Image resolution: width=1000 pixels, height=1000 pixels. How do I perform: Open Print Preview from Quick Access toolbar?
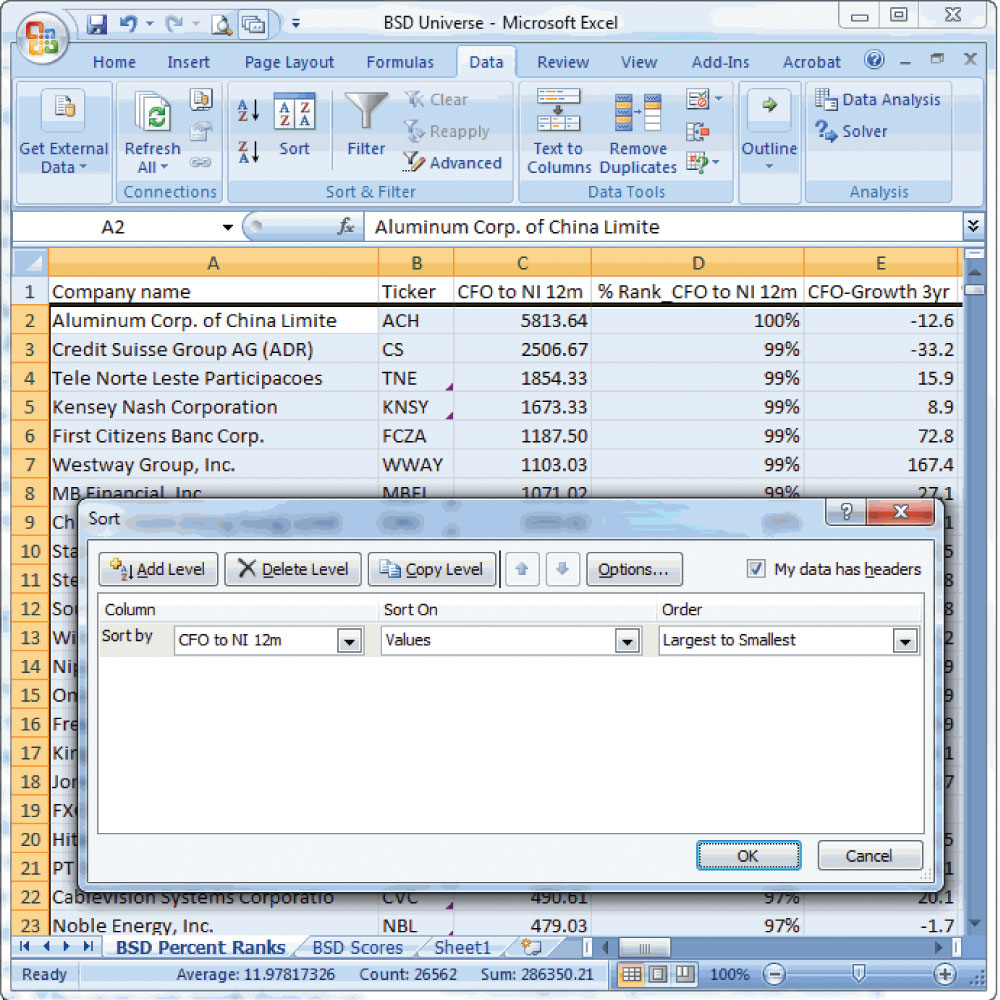[x=221, y=25]
